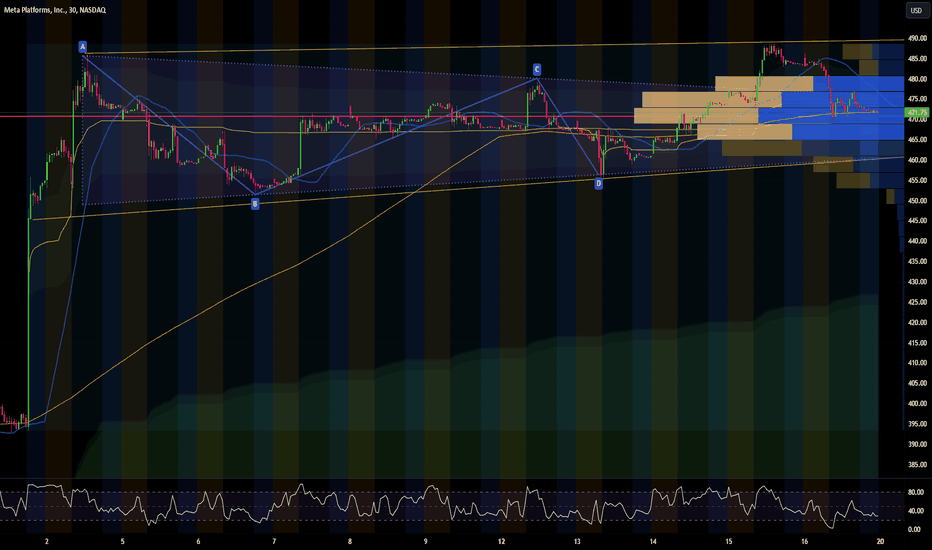
Task: Click the 480.00 price axis label
Action: (x=917, y=79)
